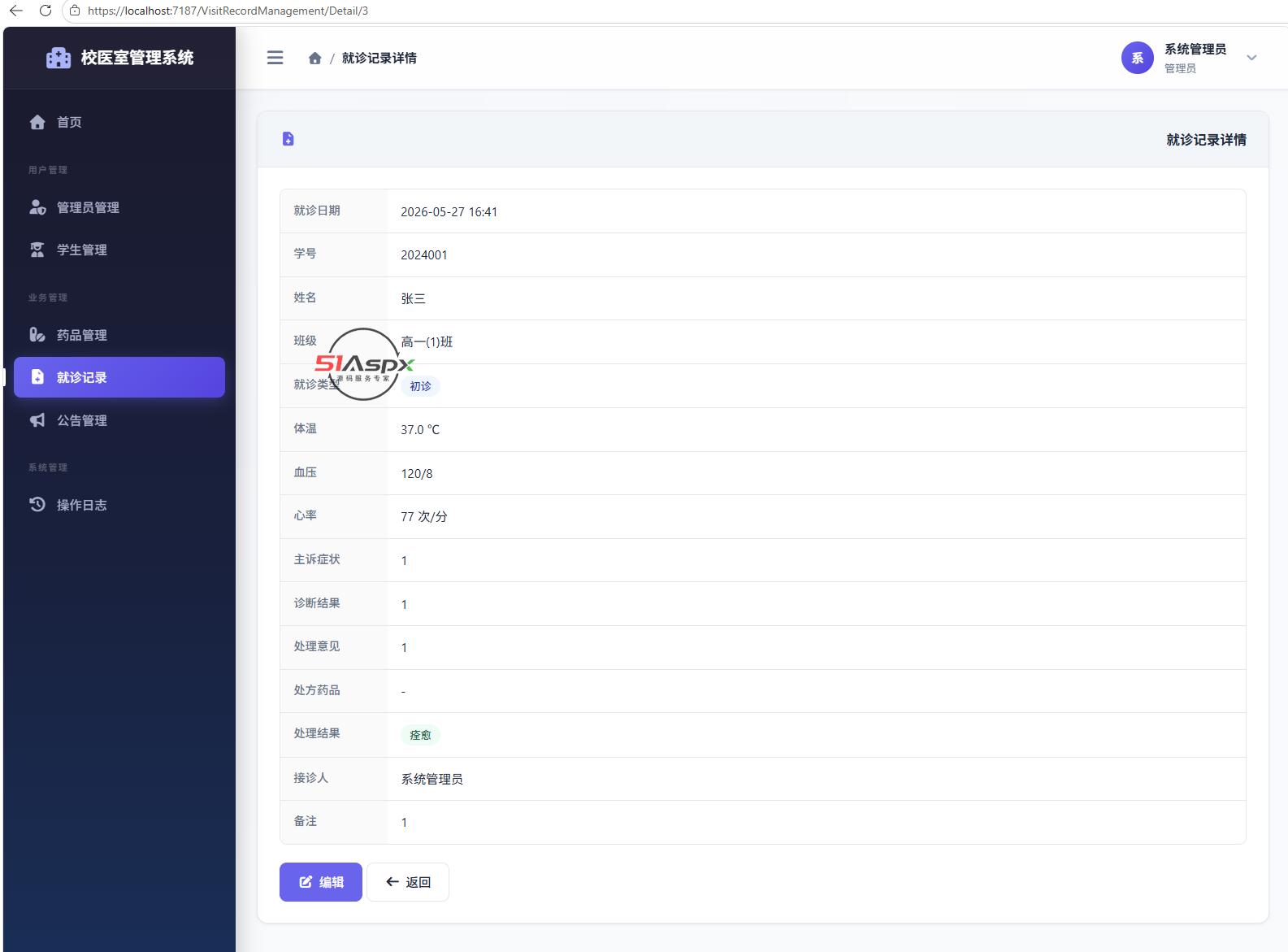Open the 首页 menu item

coord(119,122)
